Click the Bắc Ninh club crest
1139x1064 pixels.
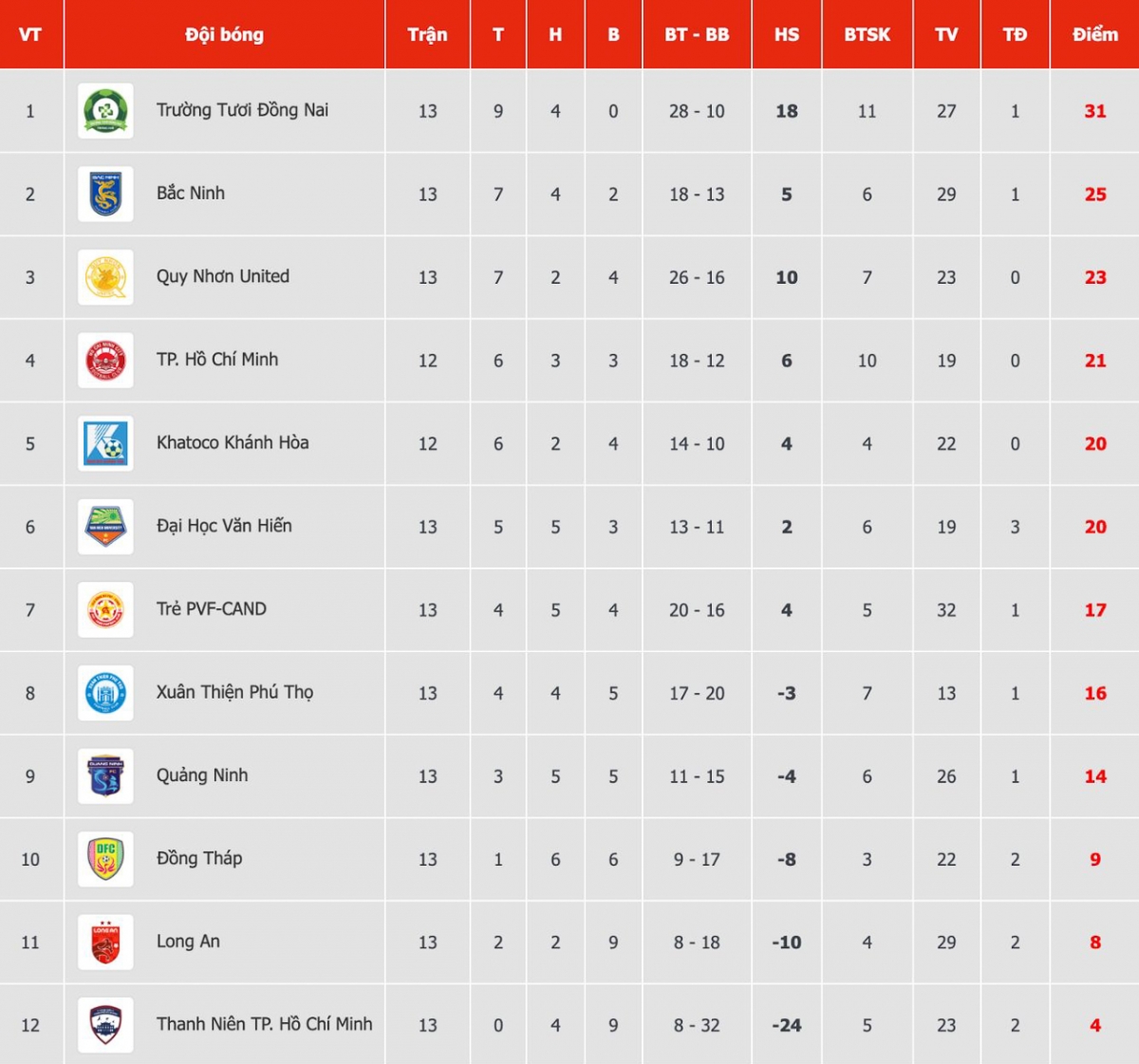[x=105, y=195]
